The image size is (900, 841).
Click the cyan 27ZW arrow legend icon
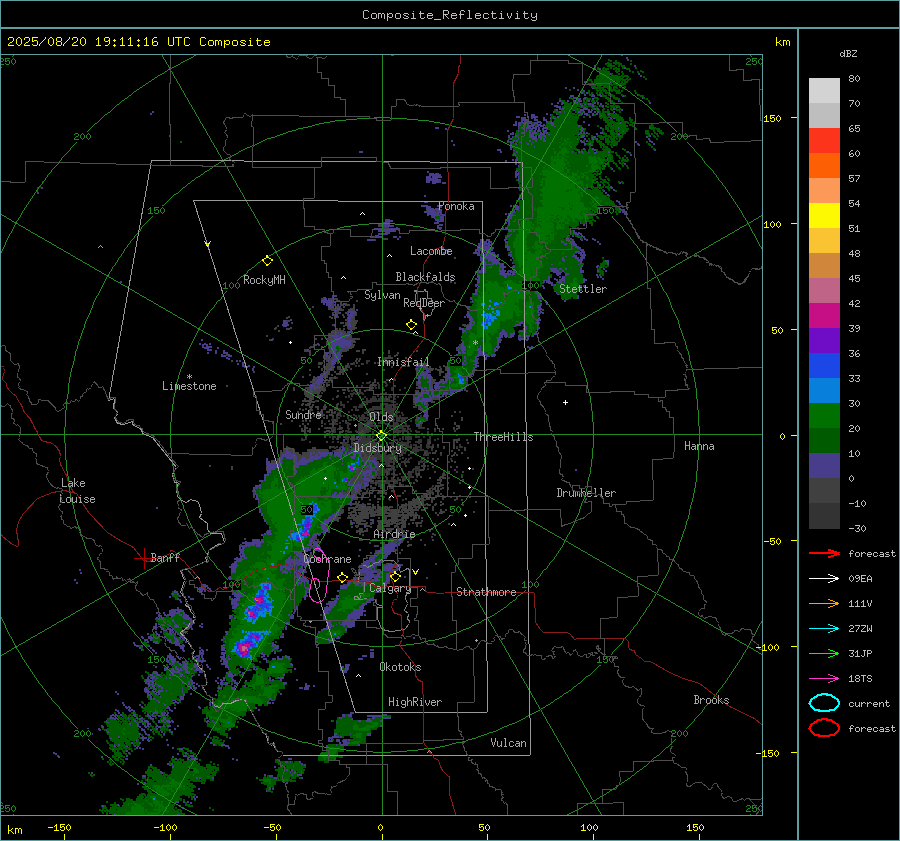824,629
